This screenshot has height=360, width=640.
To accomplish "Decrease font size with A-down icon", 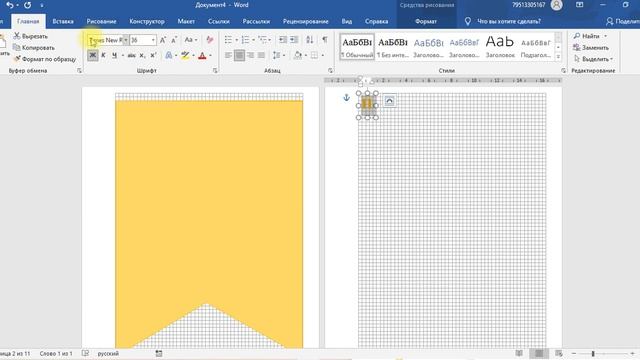I will (x=174, y=40).
